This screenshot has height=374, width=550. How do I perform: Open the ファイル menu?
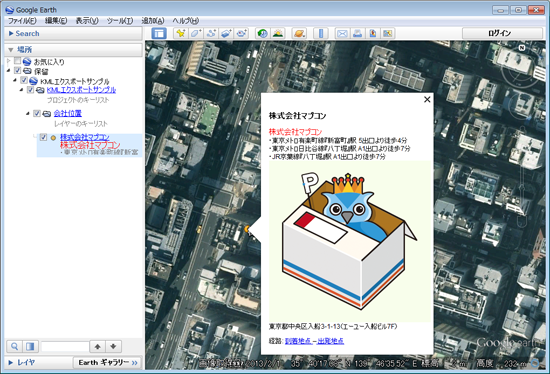[22, 21]
